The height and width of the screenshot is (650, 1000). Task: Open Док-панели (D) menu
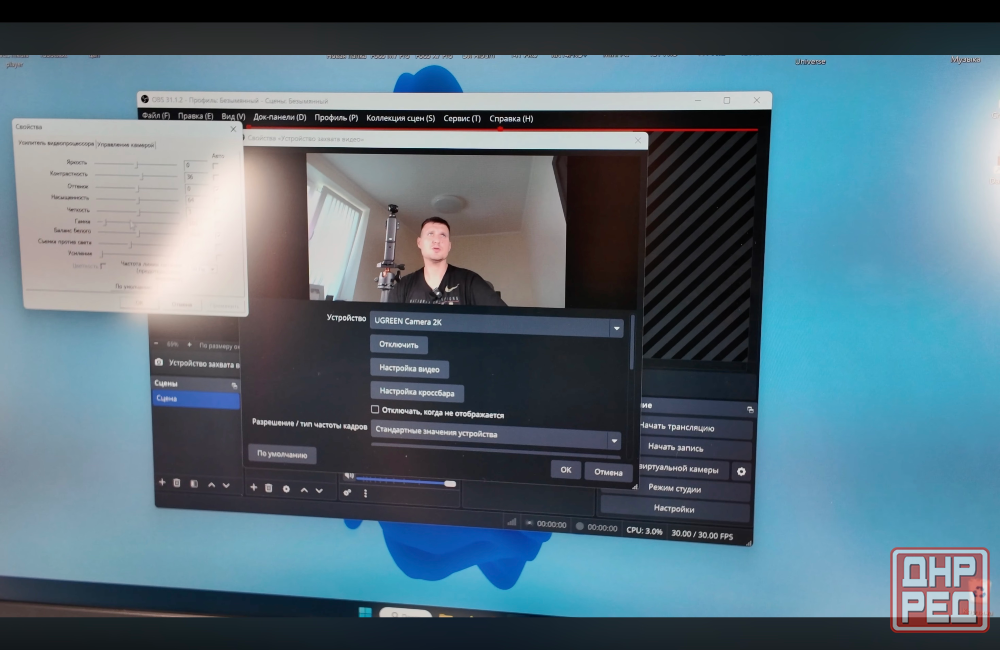coord(279,117)
